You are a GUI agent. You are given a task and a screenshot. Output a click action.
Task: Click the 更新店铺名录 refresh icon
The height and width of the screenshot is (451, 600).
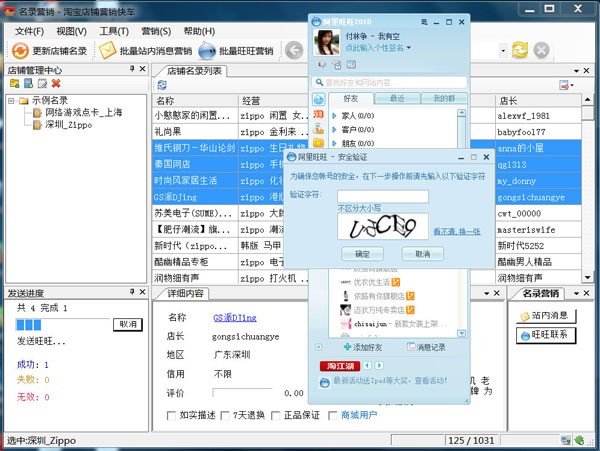pyautogui.click(x=20, y=50)
